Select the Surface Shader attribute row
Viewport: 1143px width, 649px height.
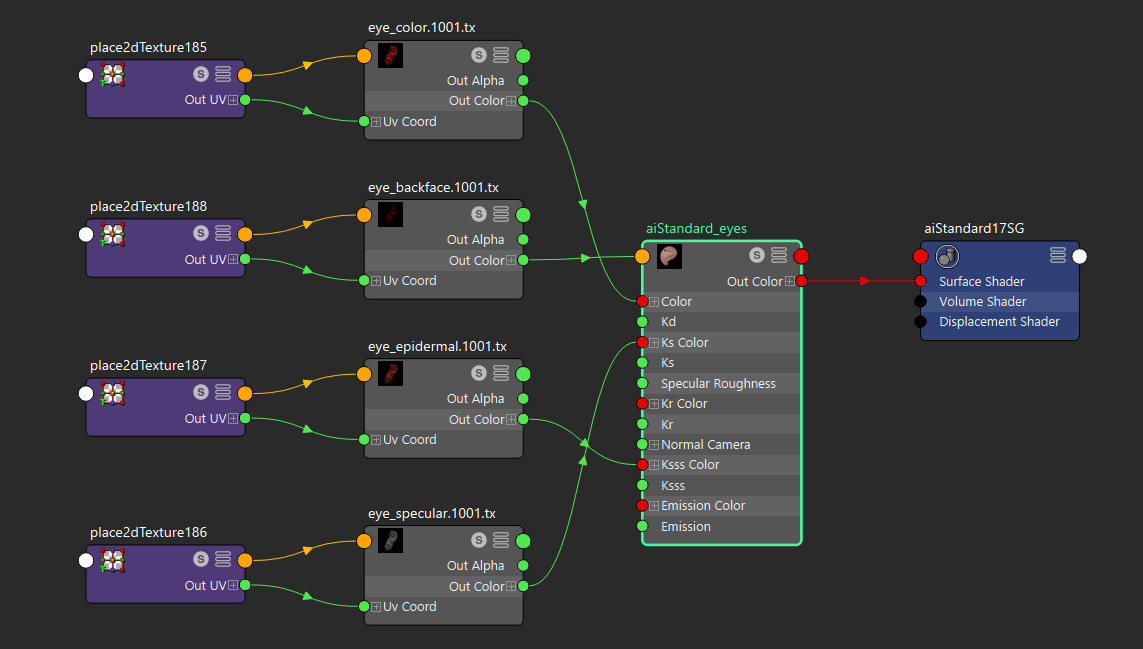[981, 281]
